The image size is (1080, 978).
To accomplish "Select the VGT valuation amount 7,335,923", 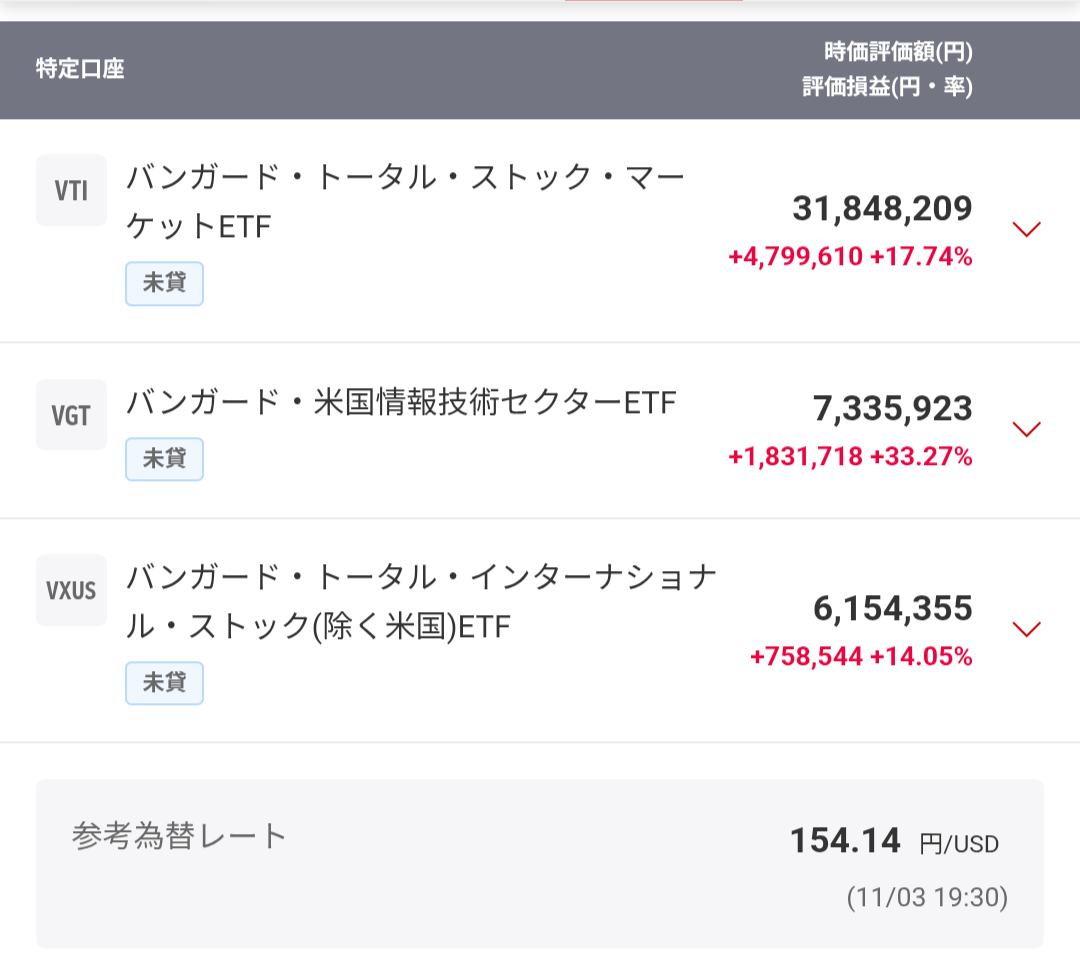I will pos(892,409).
